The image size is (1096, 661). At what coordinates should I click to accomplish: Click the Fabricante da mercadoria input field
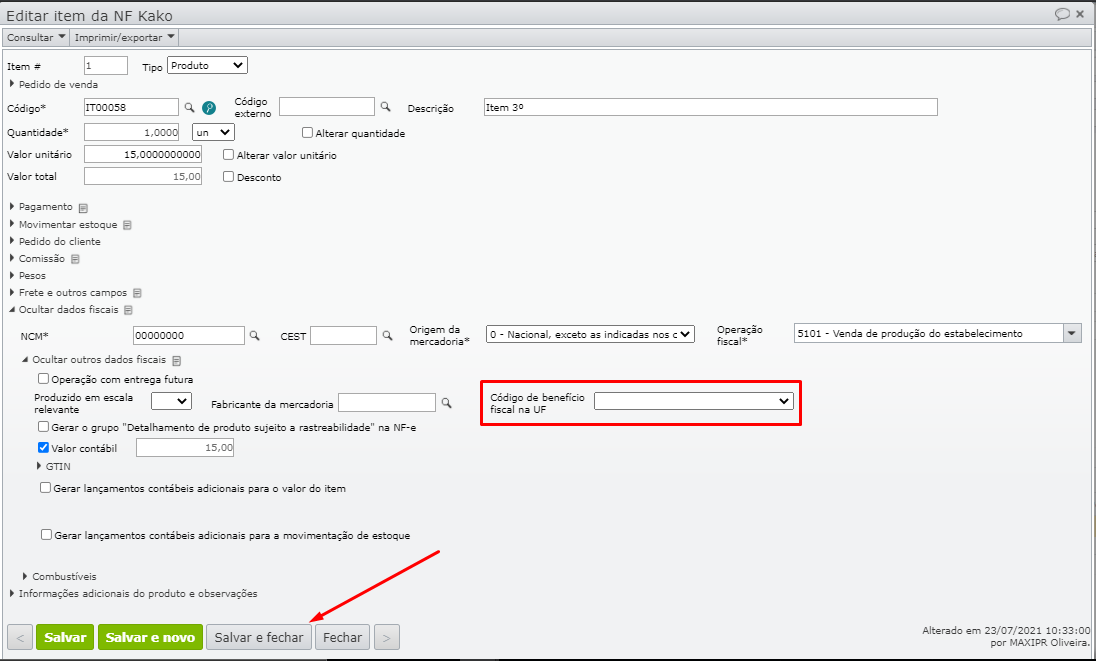[x=387, y=402]
